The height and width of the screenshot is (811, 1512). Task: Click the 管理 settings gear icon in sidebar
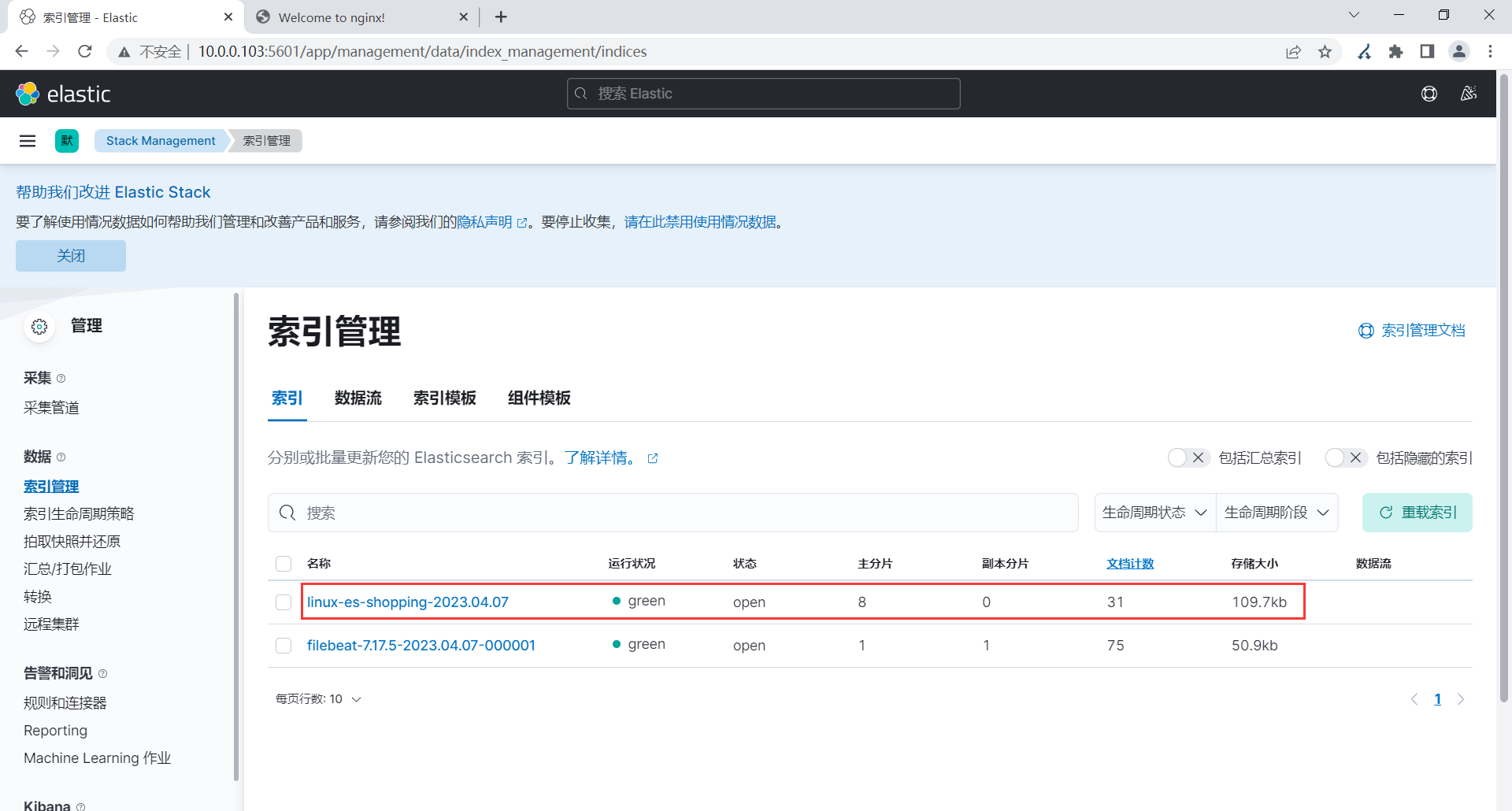click(39, 326)
